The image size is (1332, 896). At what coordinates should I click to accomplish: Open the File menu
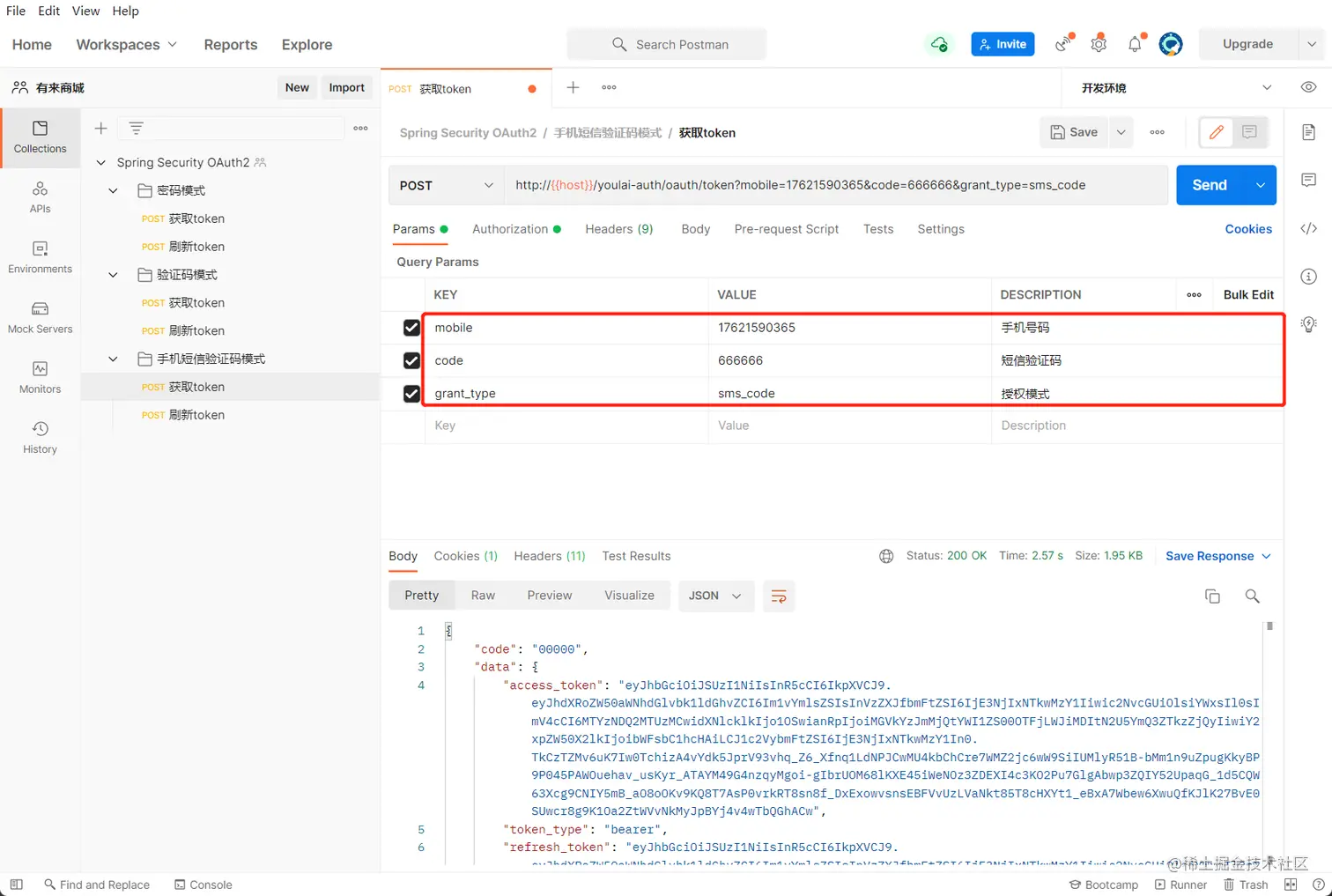16,11
